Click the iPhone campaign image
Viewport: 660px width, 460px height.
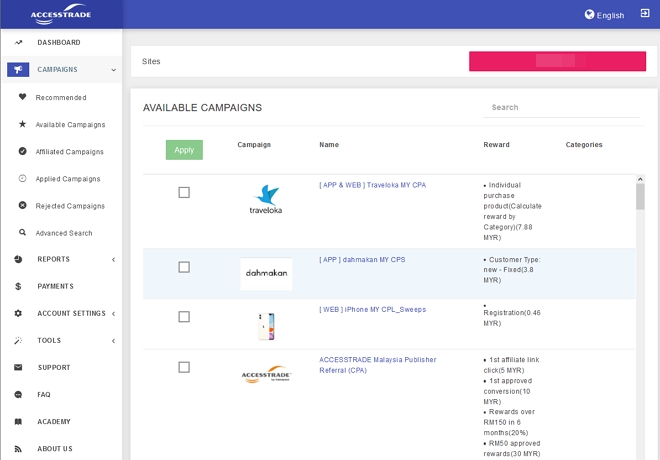(266, 326)
